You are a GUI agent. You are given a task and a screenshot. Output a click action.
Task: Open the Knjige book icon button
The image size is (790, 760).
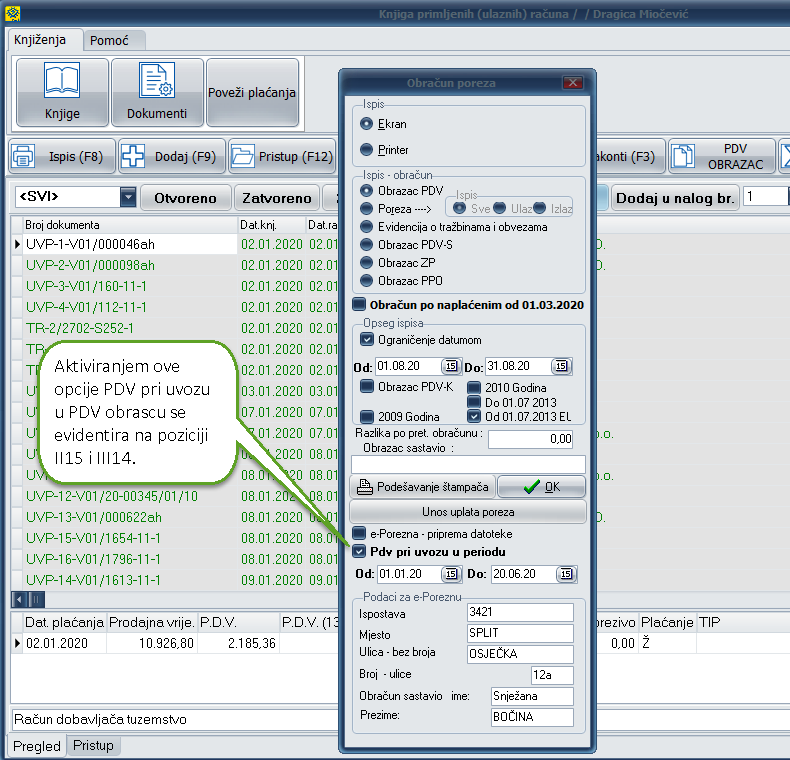point(62,92)
